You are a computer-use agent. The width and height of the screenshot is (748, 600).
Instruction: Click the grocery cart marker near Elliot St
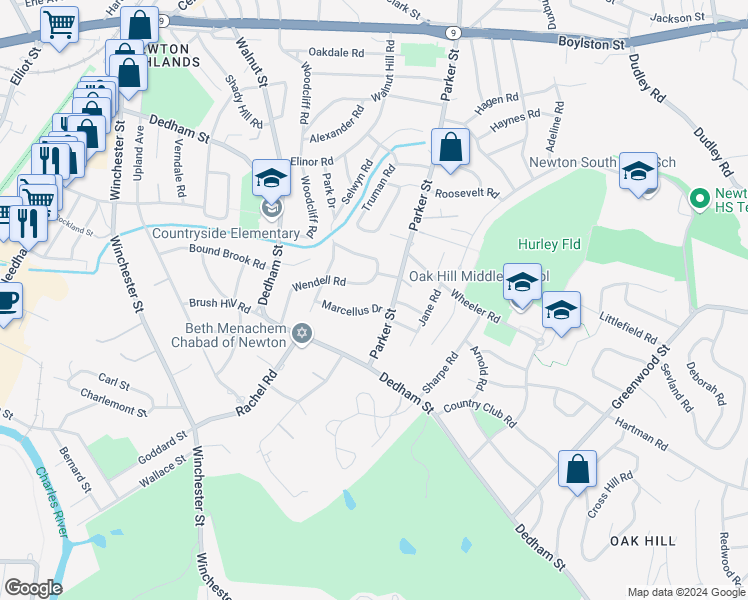pyautogui.click(x=60, y=25)
